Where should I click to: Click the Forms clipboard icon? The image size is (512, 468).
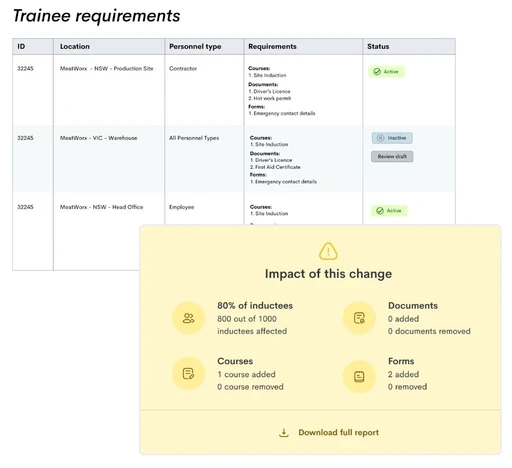coord(359,377)
